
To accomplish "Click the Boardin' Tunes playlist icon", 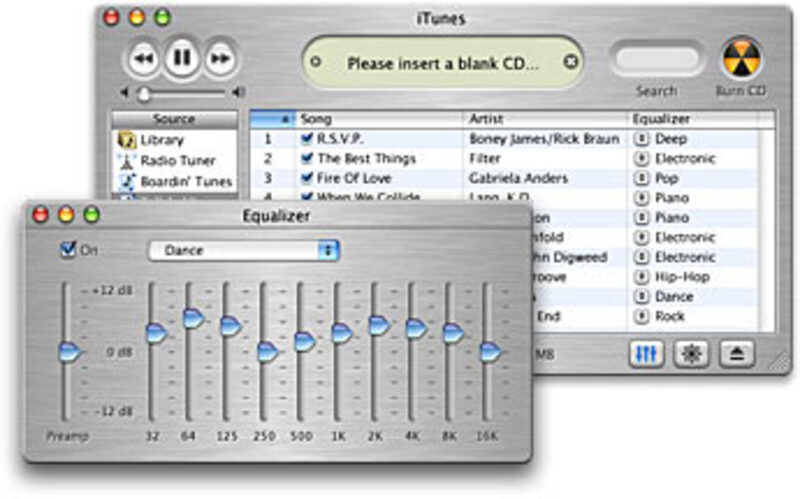I will (x=127, y=182).
